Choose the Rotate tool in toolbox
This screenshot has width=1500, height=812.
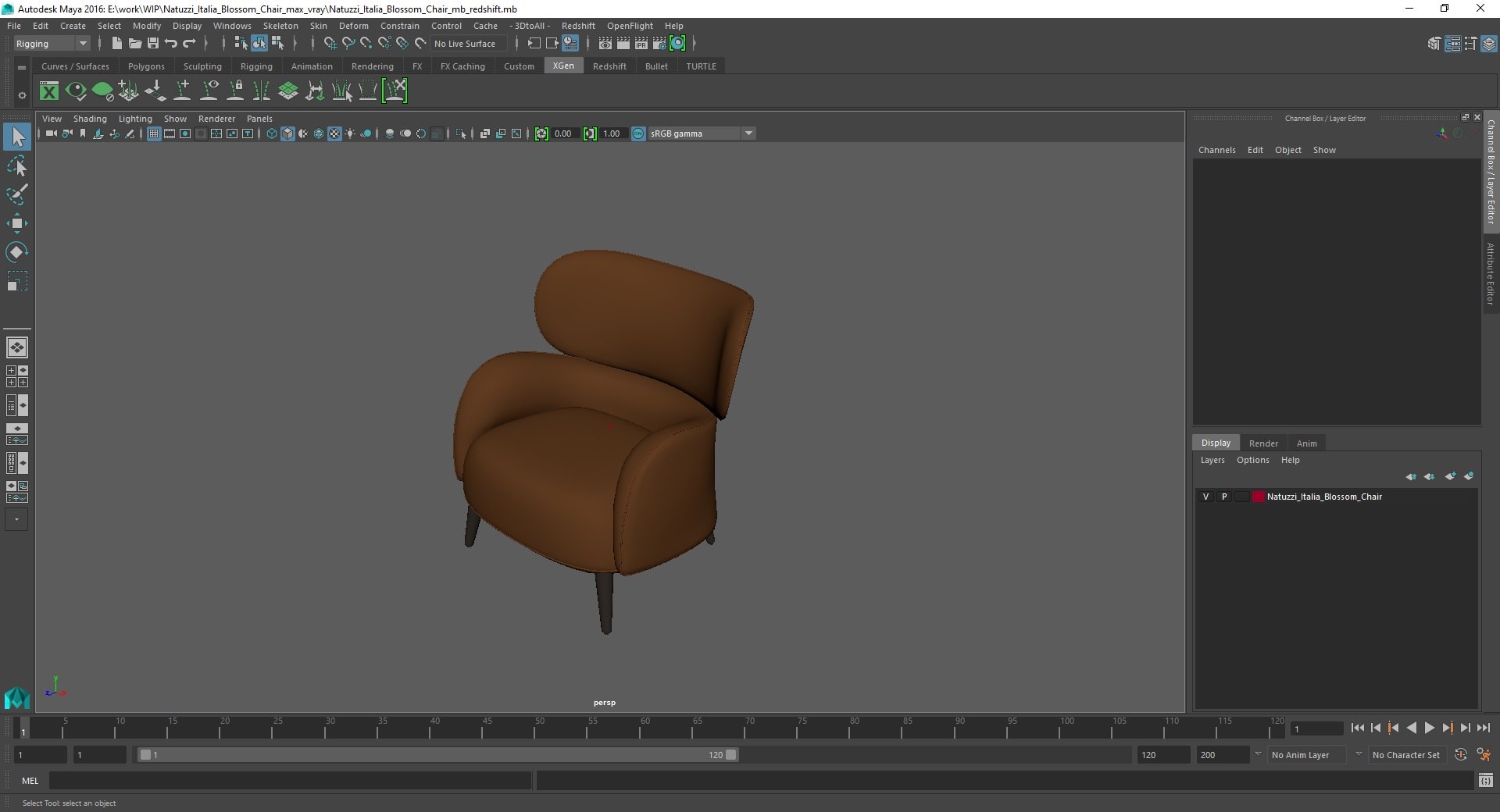(x=16, y=252)
